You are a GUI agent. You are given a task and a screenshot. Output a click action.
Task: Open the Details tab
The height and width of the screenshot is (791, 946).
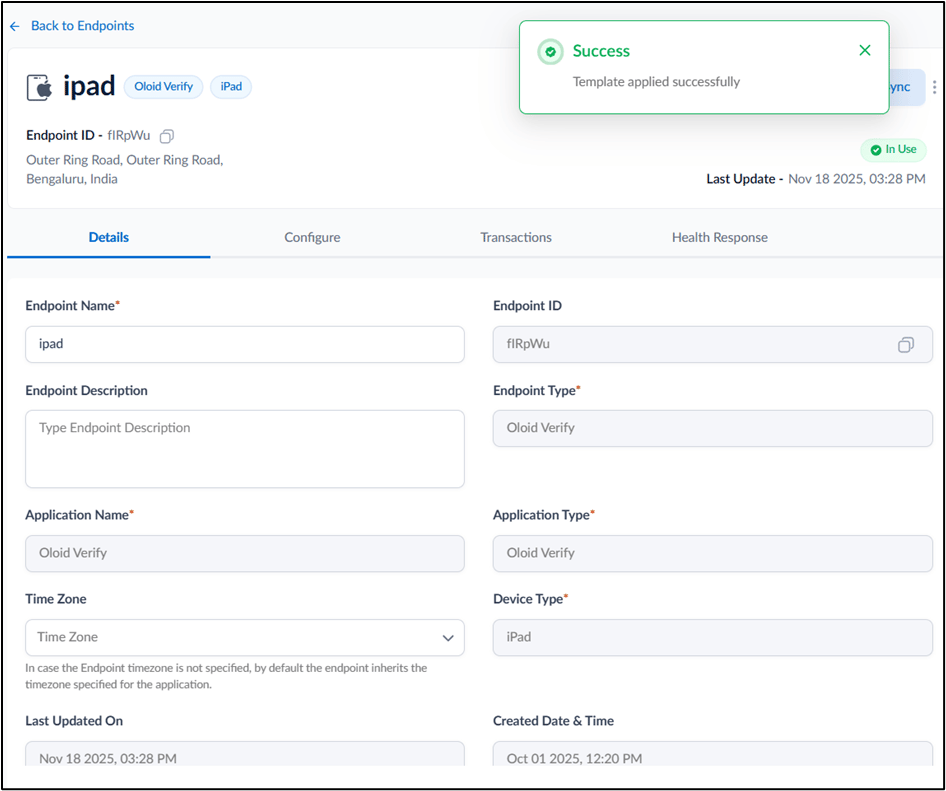[x=109, y=237]
